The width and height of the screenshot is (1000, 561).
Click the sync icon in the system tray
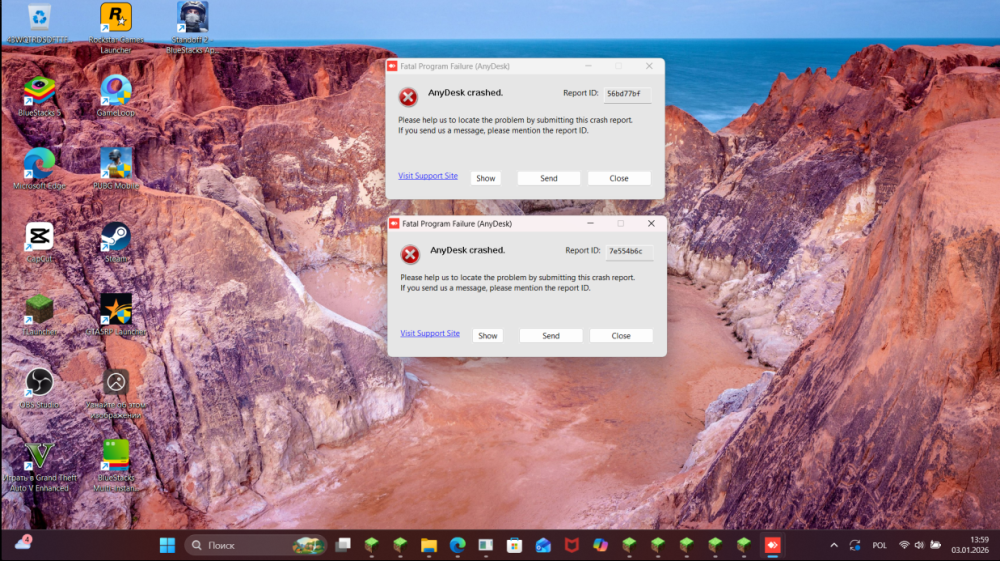point(855,545)
